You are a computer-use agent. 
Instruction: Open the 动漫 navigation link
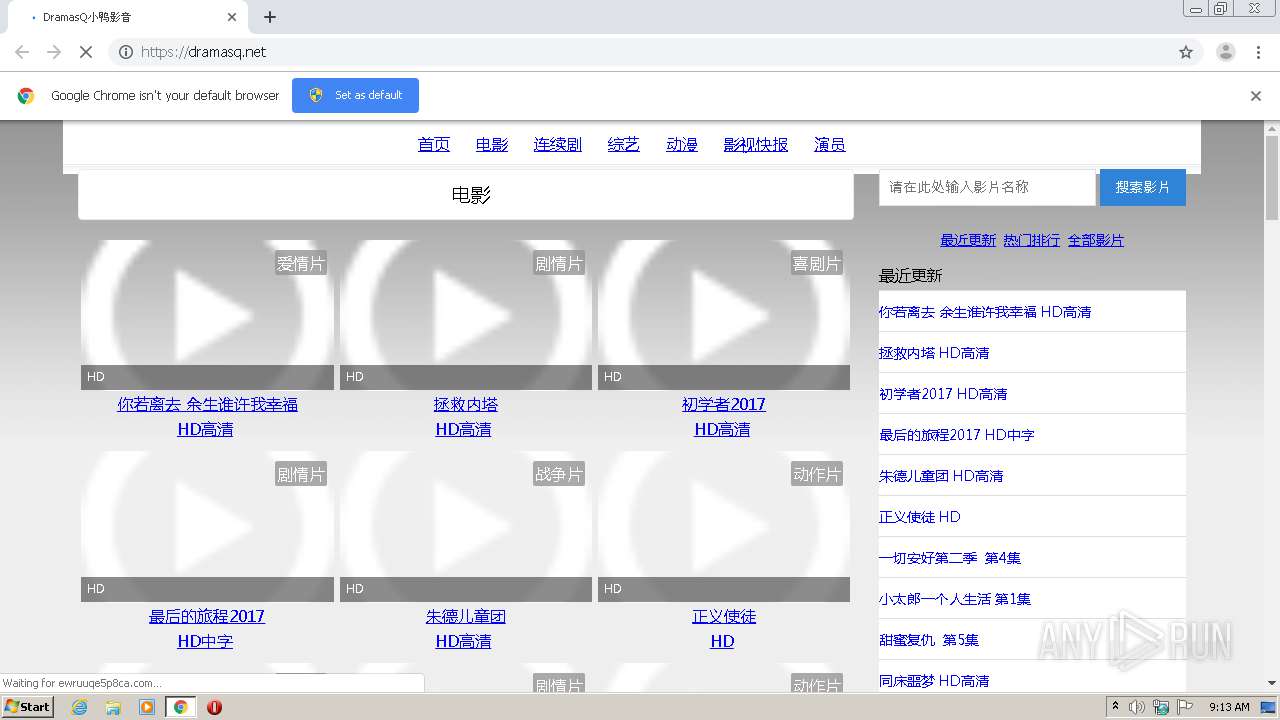[682, 145]
